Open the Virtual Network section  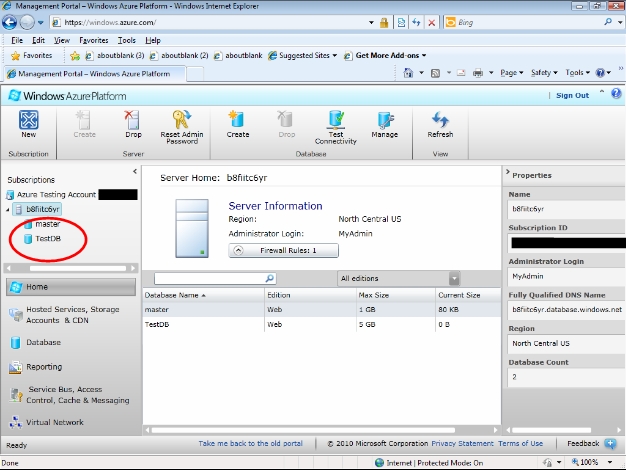coord(71,422)
